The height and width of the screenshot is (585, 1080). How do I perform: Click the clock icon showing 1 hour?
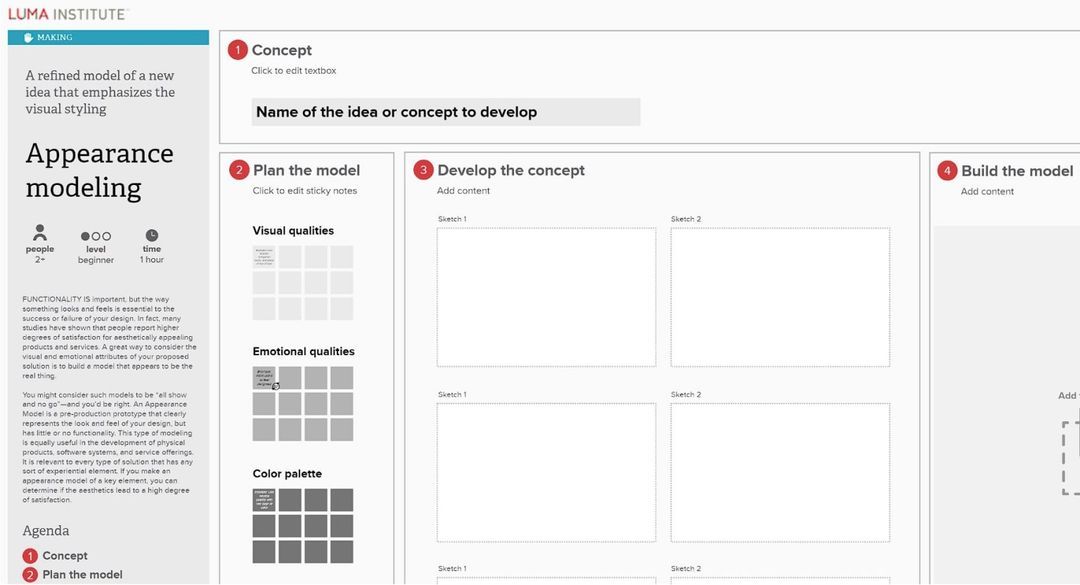pos(151,235)
